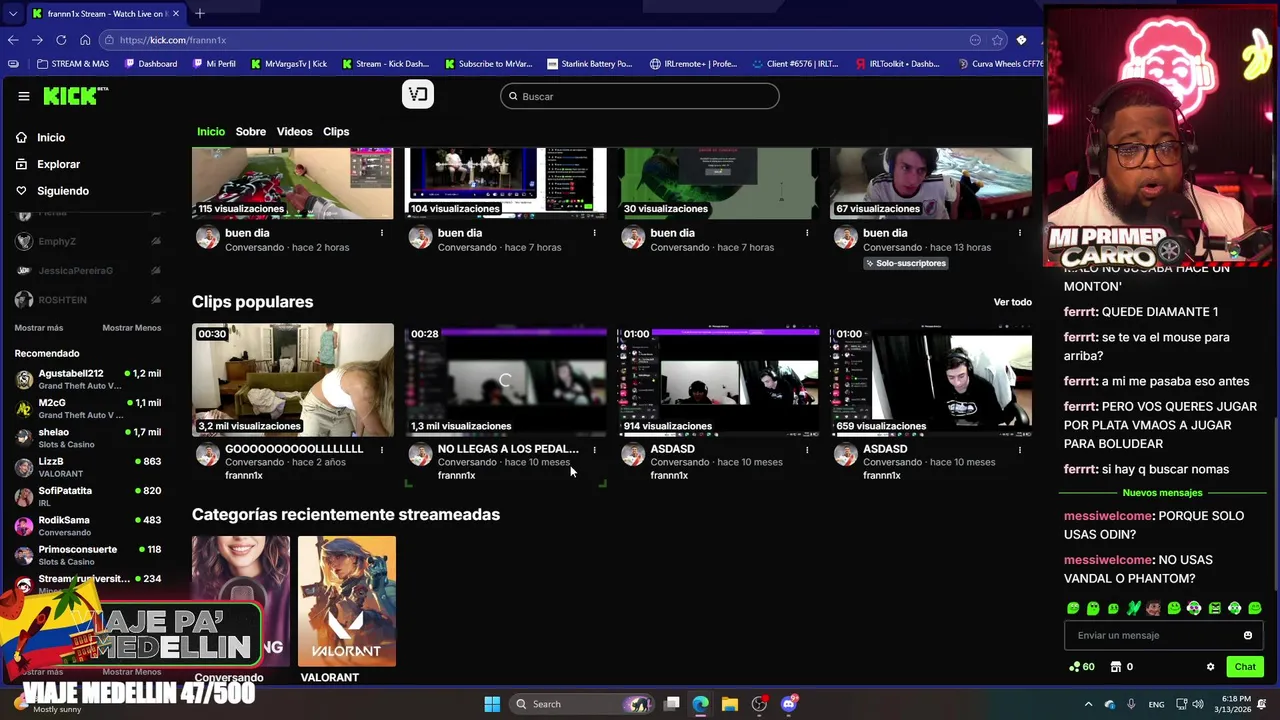The height and width of the screenshot is (720, 1280).
Task: Click Ver todo for Clips populares
Action: 1012,302
